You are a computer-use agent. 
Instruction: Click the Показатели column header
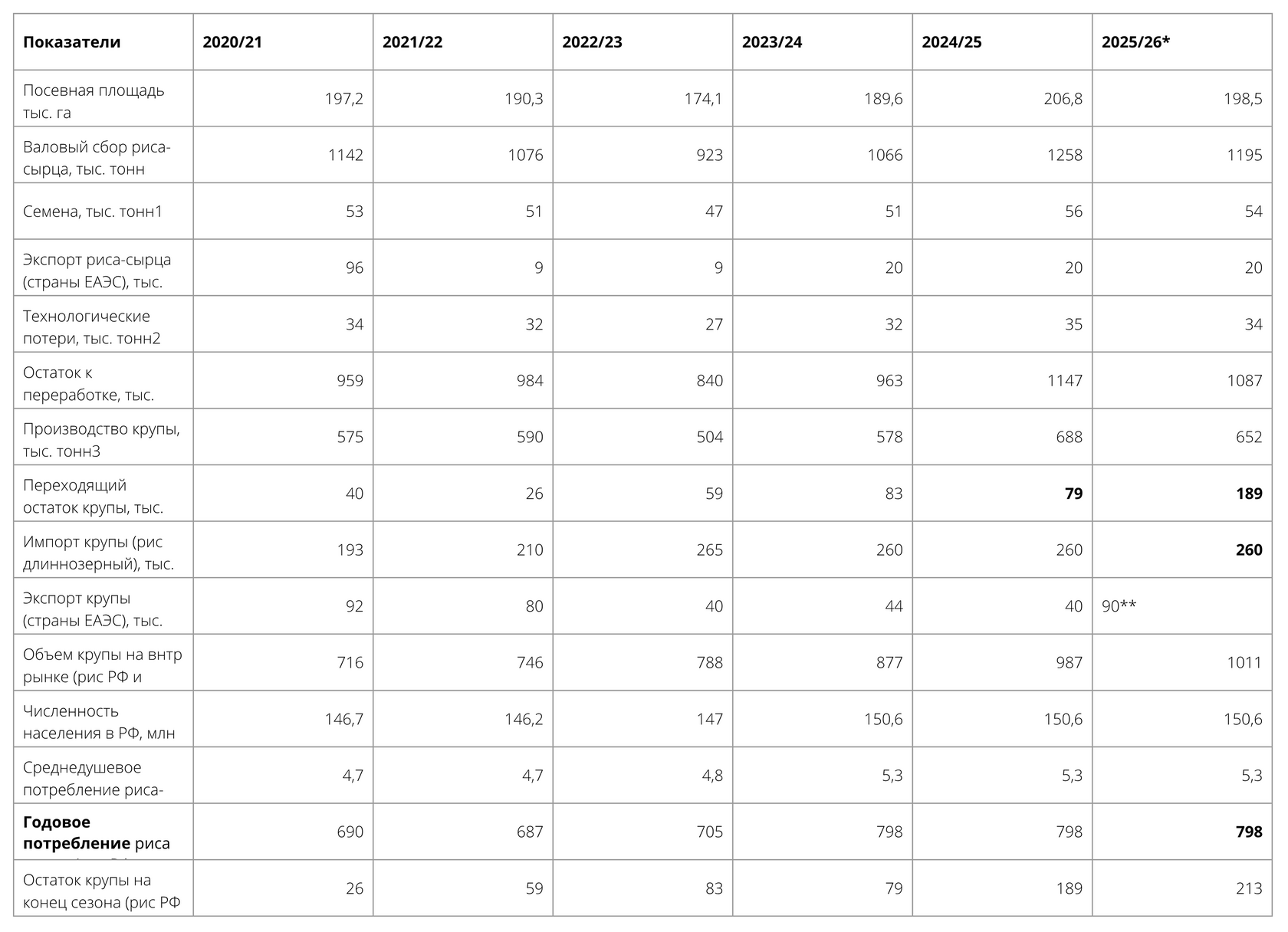pyautogui.click(x=71, y=42)
